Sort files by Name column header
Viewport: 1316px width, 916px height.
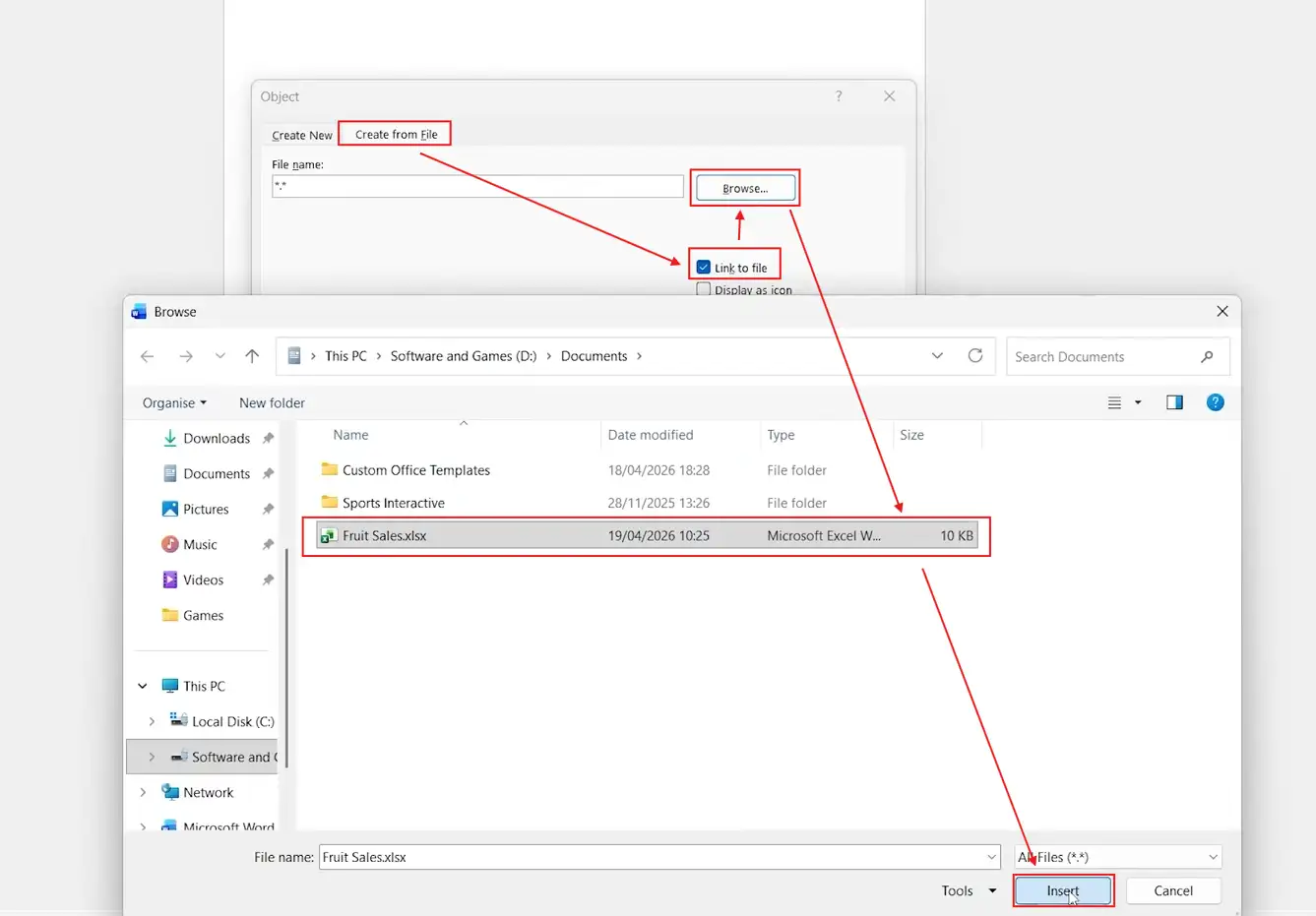coord(350,435)
